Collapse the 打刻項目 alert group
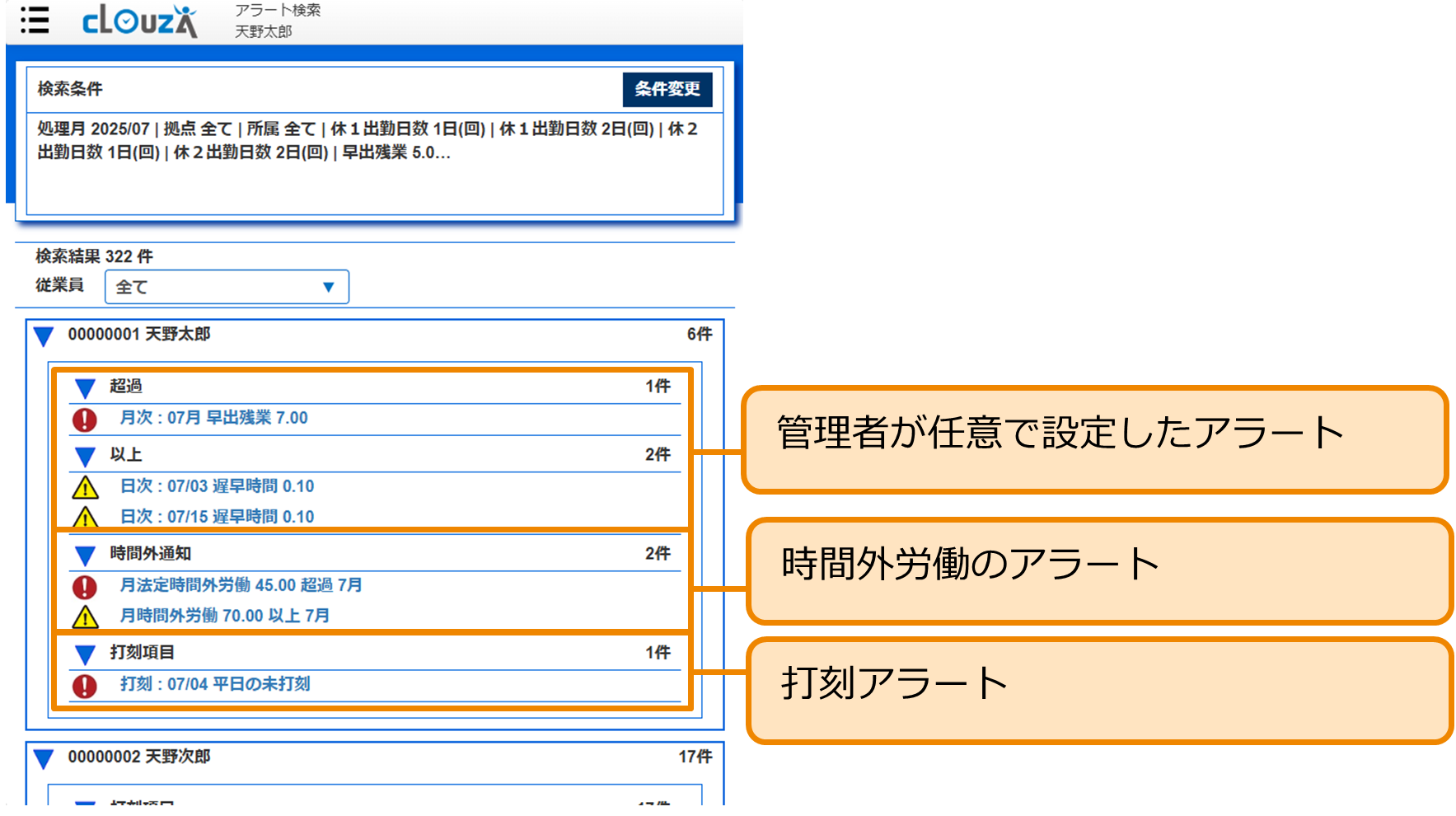The width and height of the screenshot is (1456, 816). pyautogui.click(x=83, y=653)
